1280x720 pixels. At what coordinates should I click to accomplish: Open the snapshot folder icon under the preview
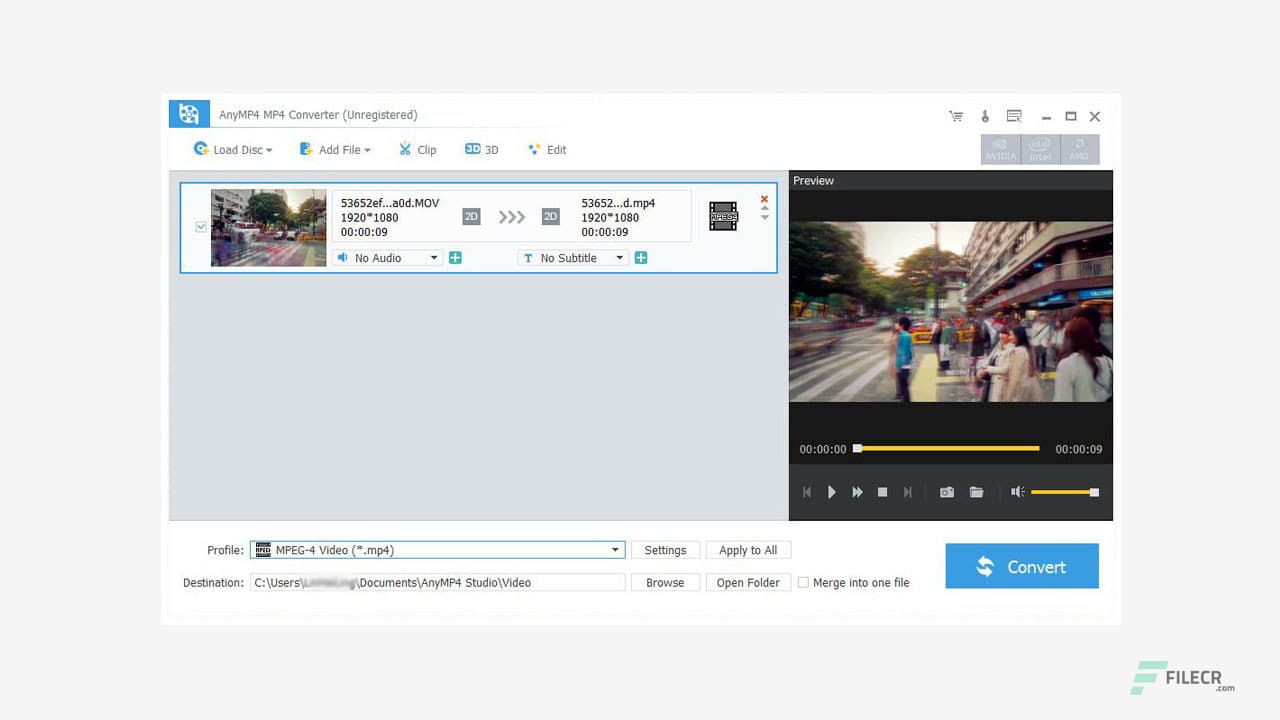[976, 491]
